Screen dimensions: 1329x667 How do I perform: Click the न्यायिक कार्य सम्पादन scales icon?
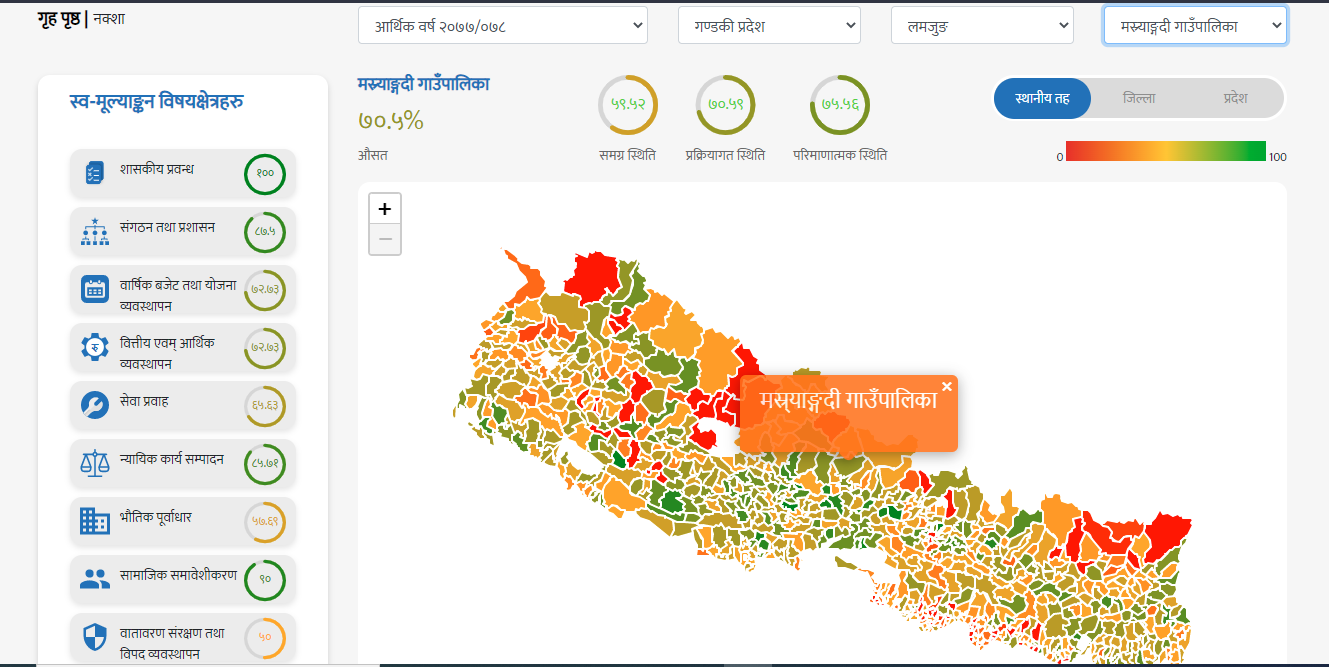click(95, 463)
